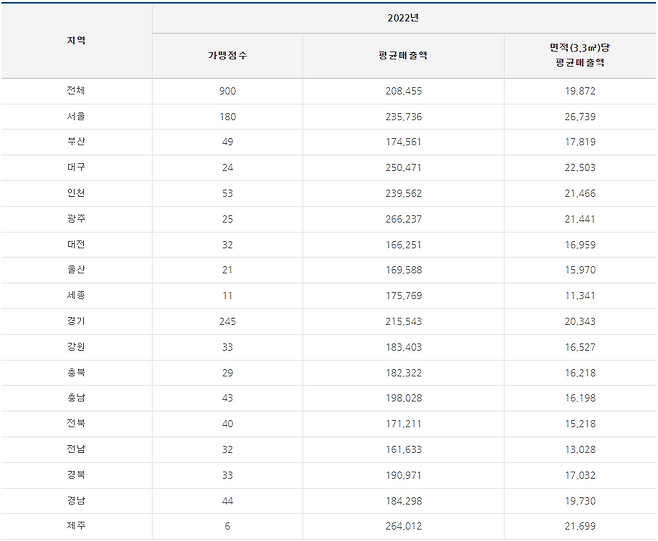
Task: Click the 지역 column header
Action: pos(76,40)
